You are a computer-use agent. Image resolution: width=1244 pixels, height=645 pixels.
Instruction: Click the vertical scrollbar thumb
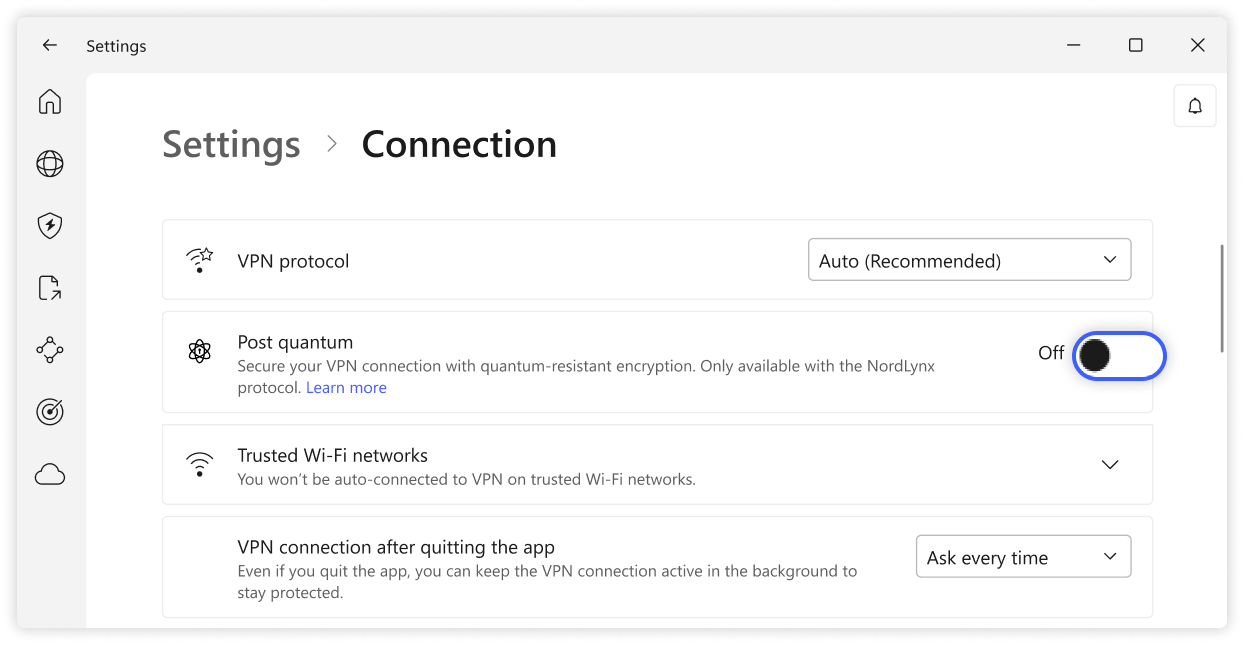coord(1222,298)
